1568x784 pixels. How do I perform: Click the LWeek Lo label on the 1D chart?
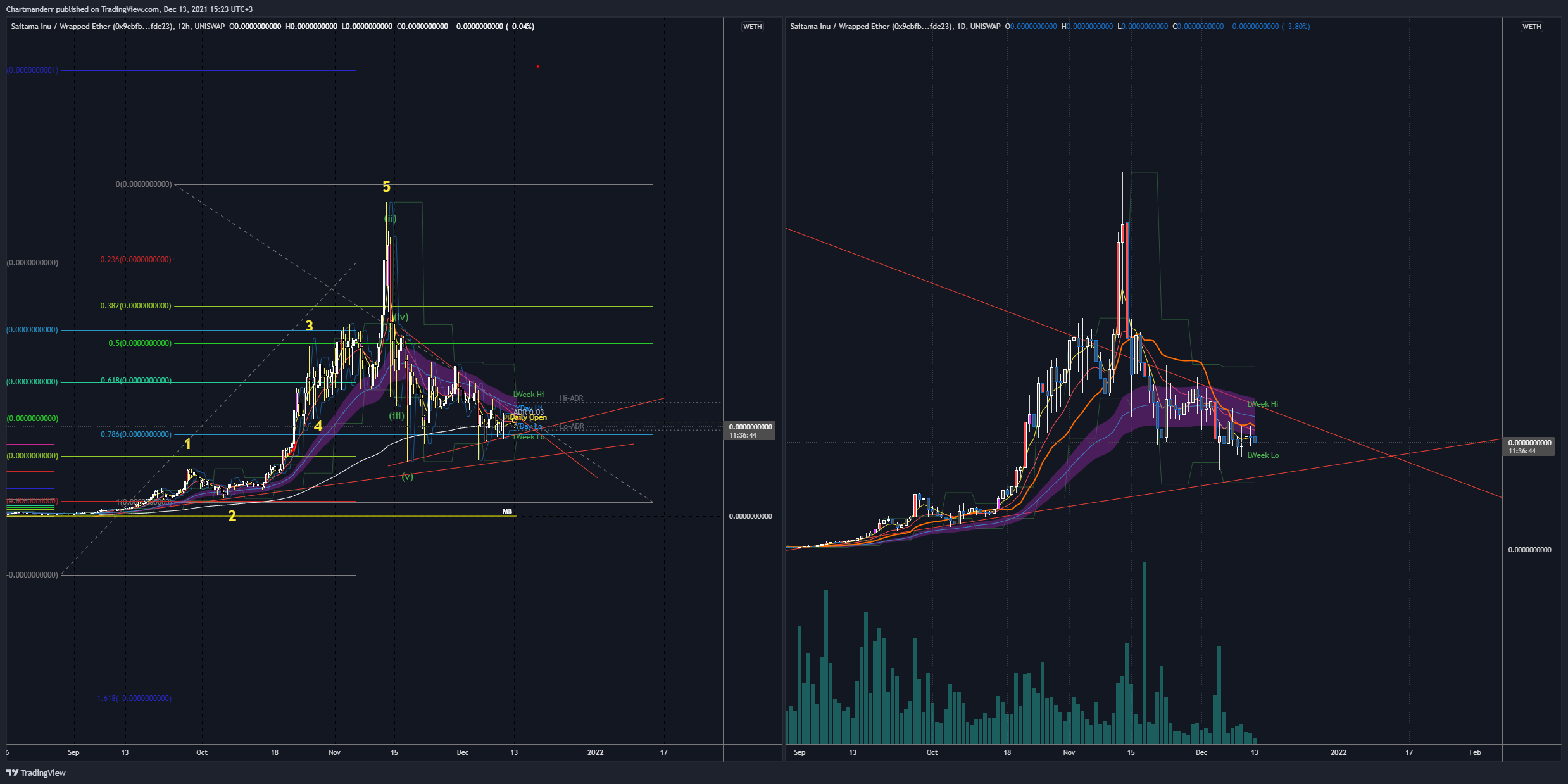1263,455
